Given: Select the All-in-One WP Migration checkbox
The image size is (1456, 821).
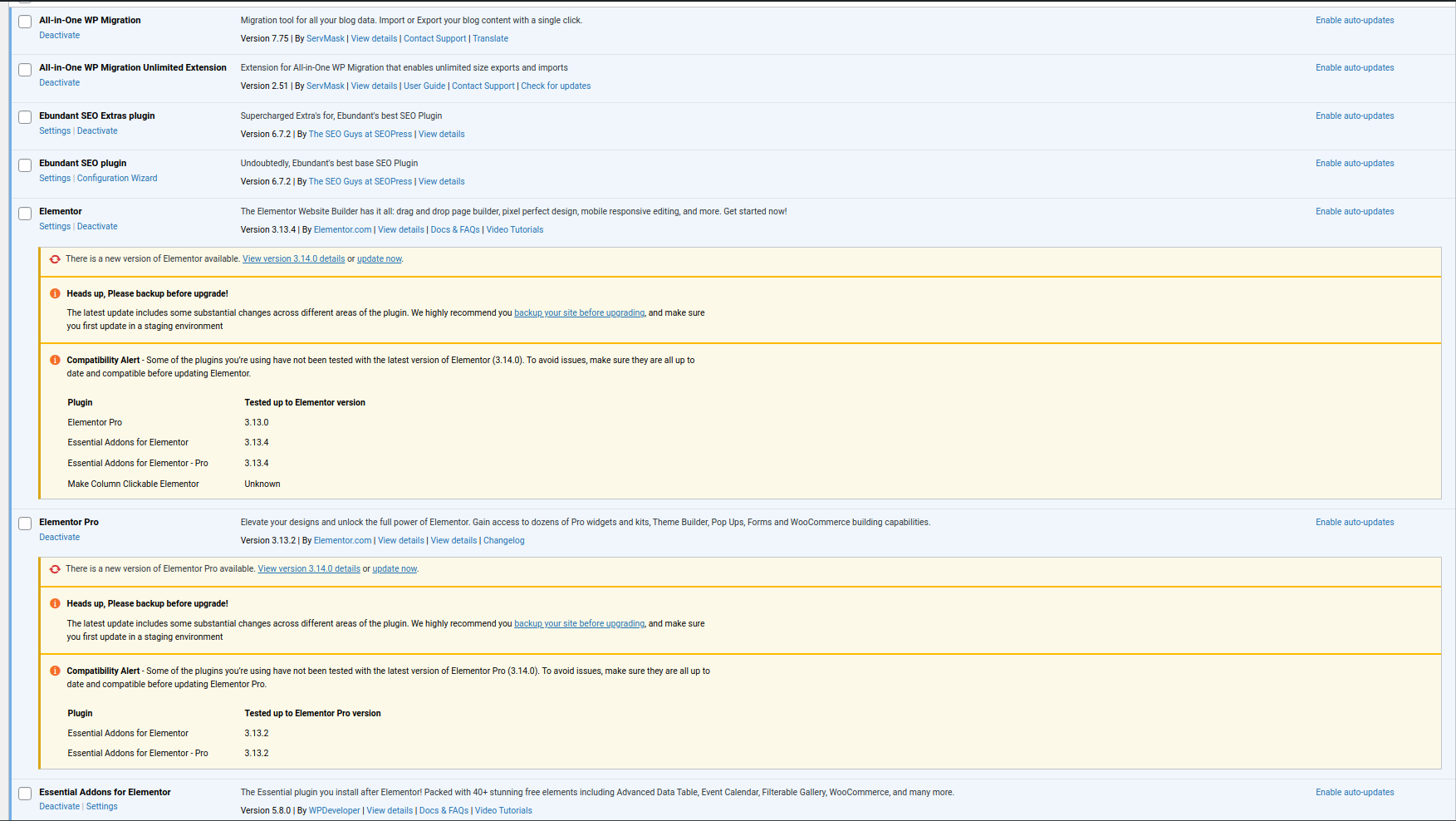Looking at the screenshot, I should tap(25, 22).
